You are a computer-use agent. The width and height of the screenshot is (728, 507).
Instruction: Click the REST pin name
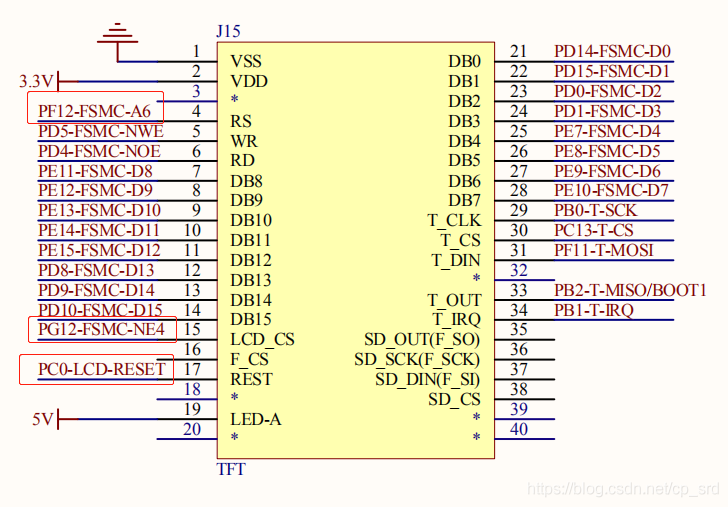(x=251, y=379)
